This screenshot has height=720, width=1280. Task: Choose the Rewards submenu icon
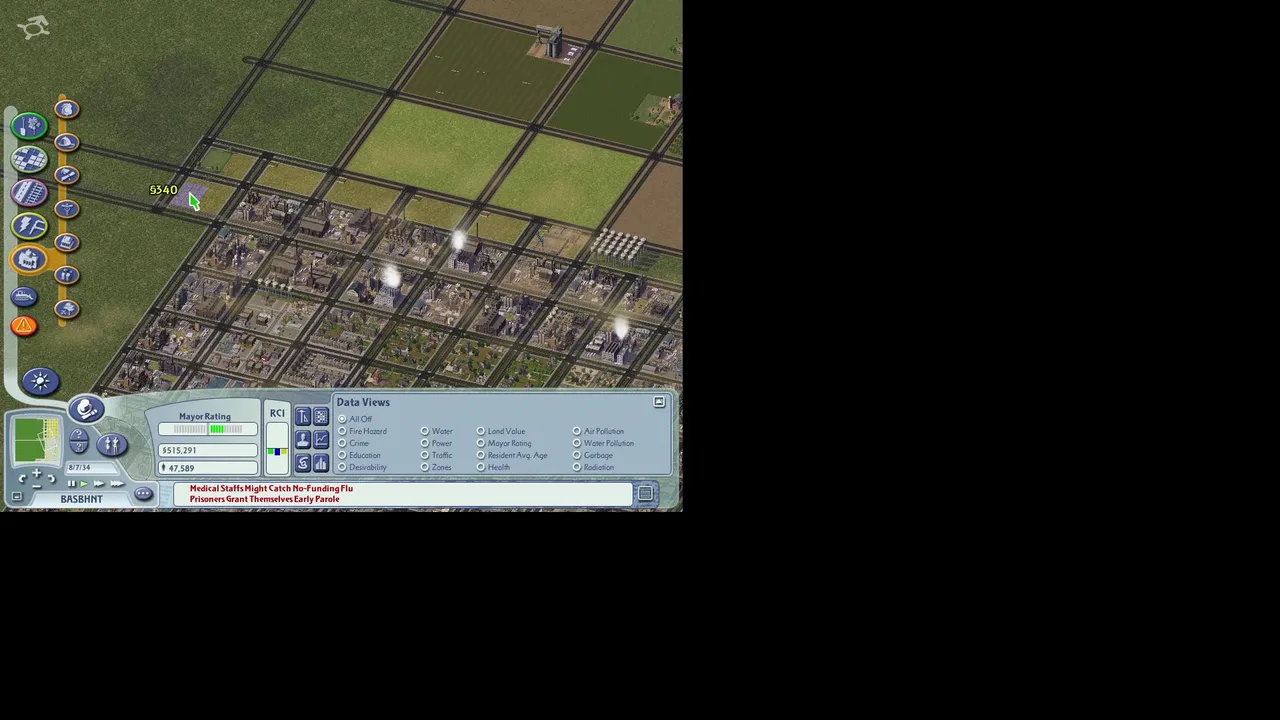67,275
